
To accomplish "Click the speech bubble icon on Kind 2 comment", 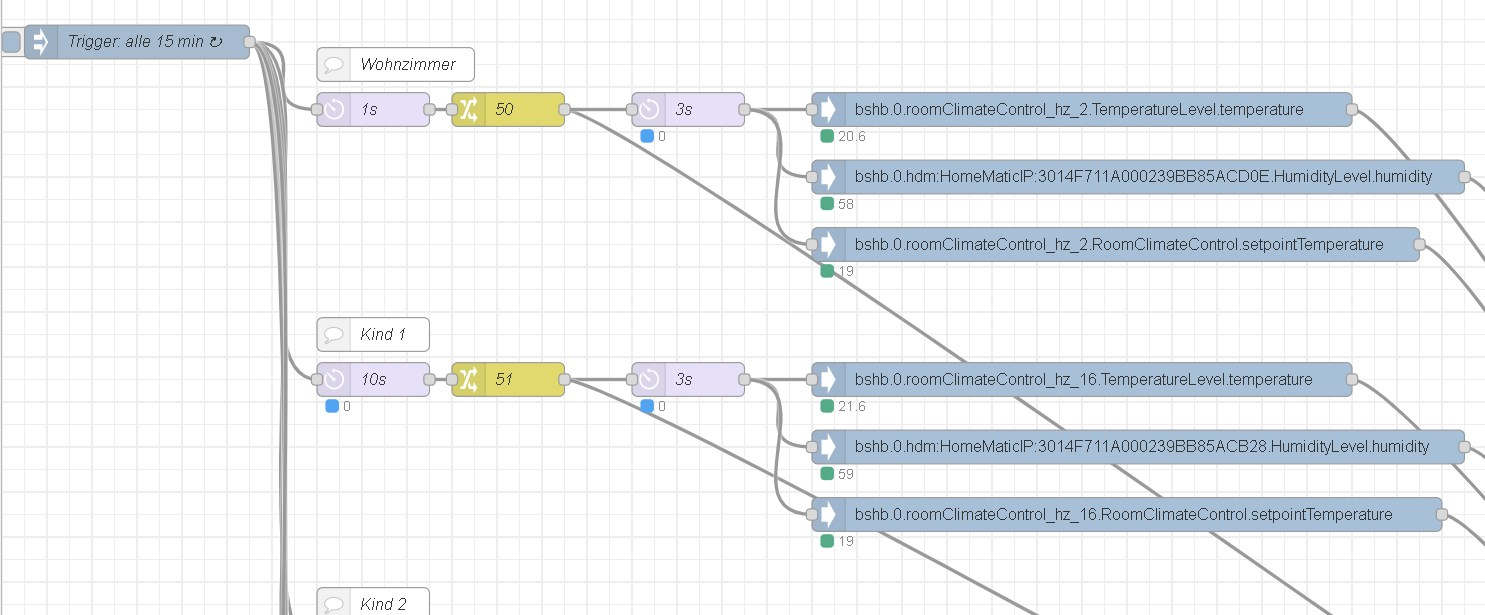I will (x=334, y=603).
